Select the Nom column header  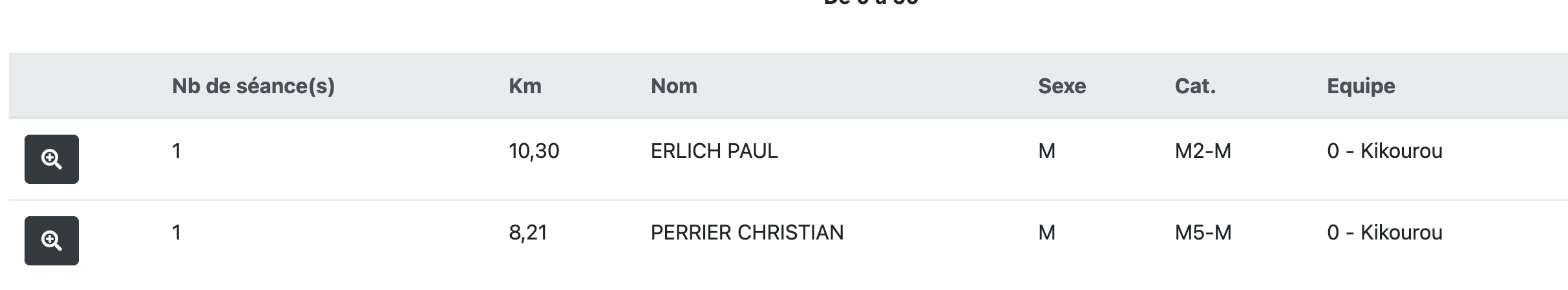673,86
